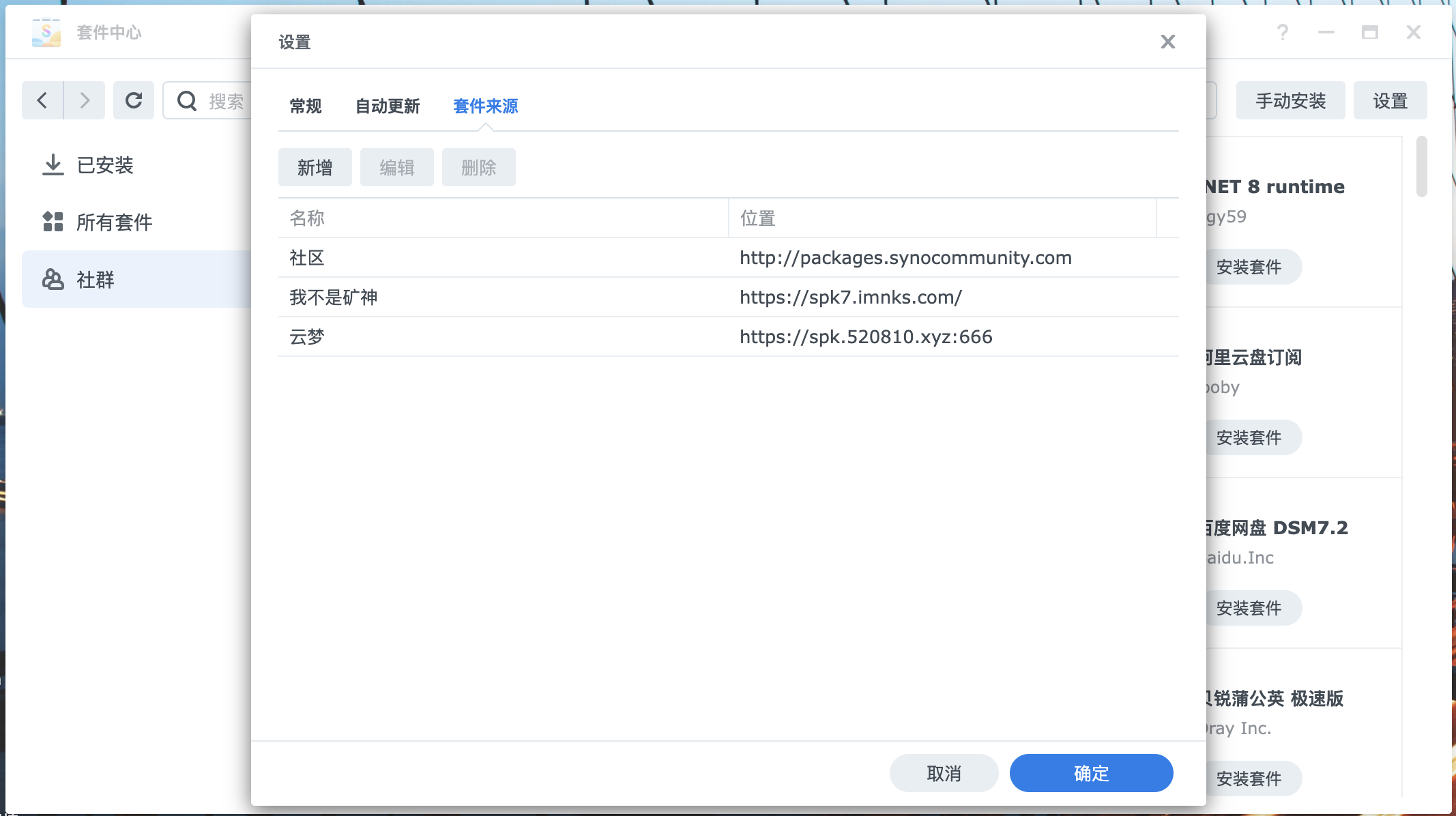
Task: Close the 设置 dialog with X
Action: (x=1167, y=42)
